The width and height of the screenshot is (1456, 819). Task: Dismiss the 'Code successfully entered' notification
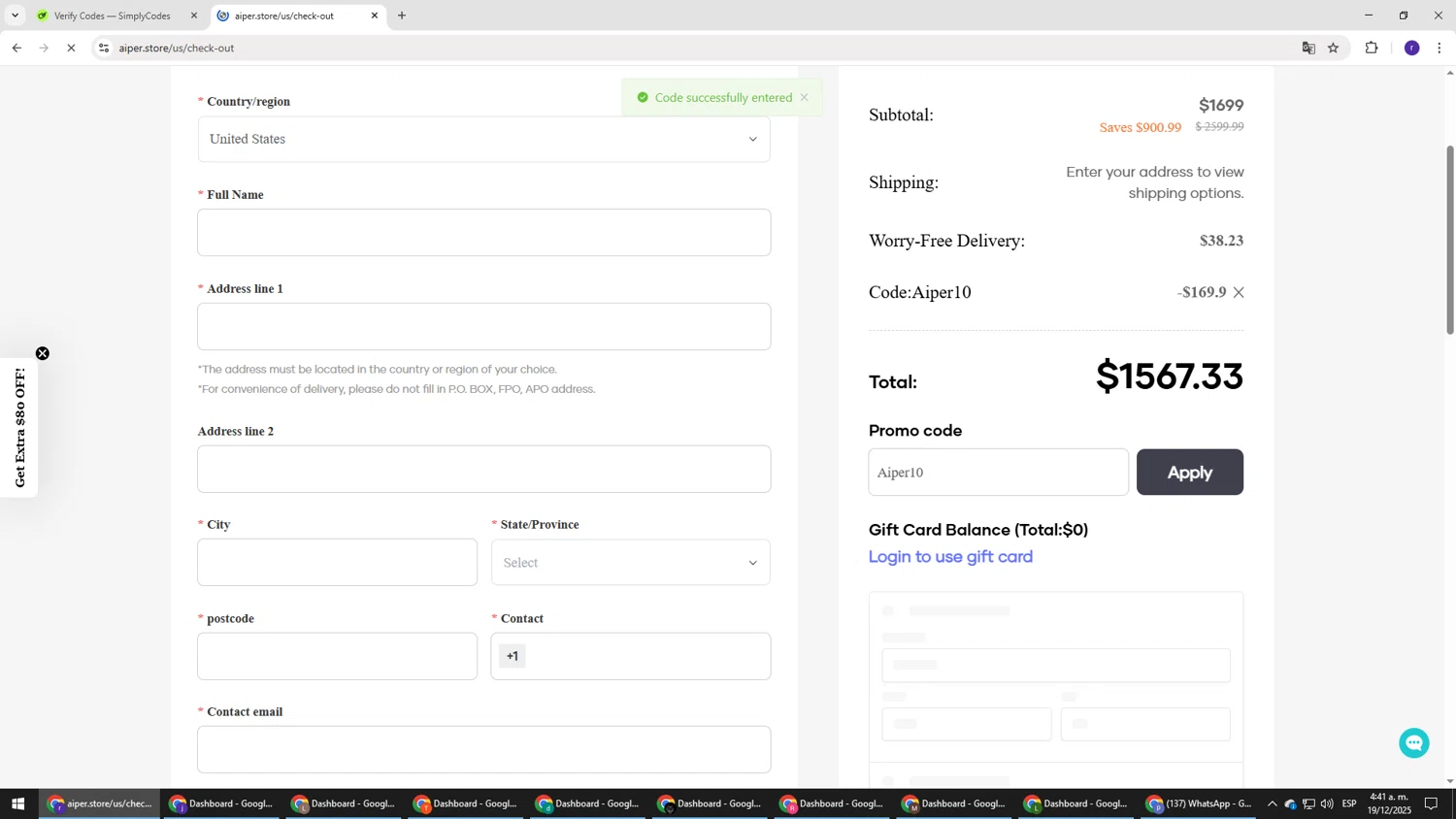(804, 97)
